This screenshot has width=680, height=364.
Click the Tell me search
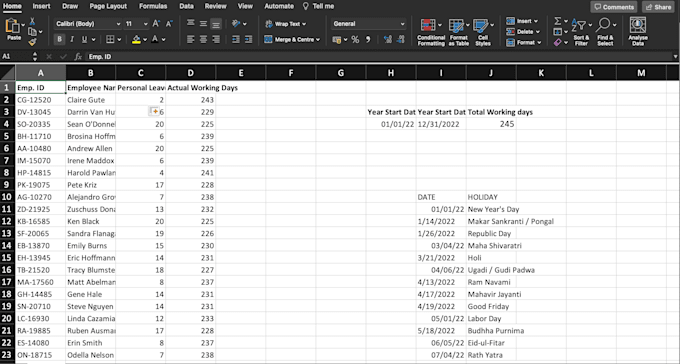click(318, 6)
